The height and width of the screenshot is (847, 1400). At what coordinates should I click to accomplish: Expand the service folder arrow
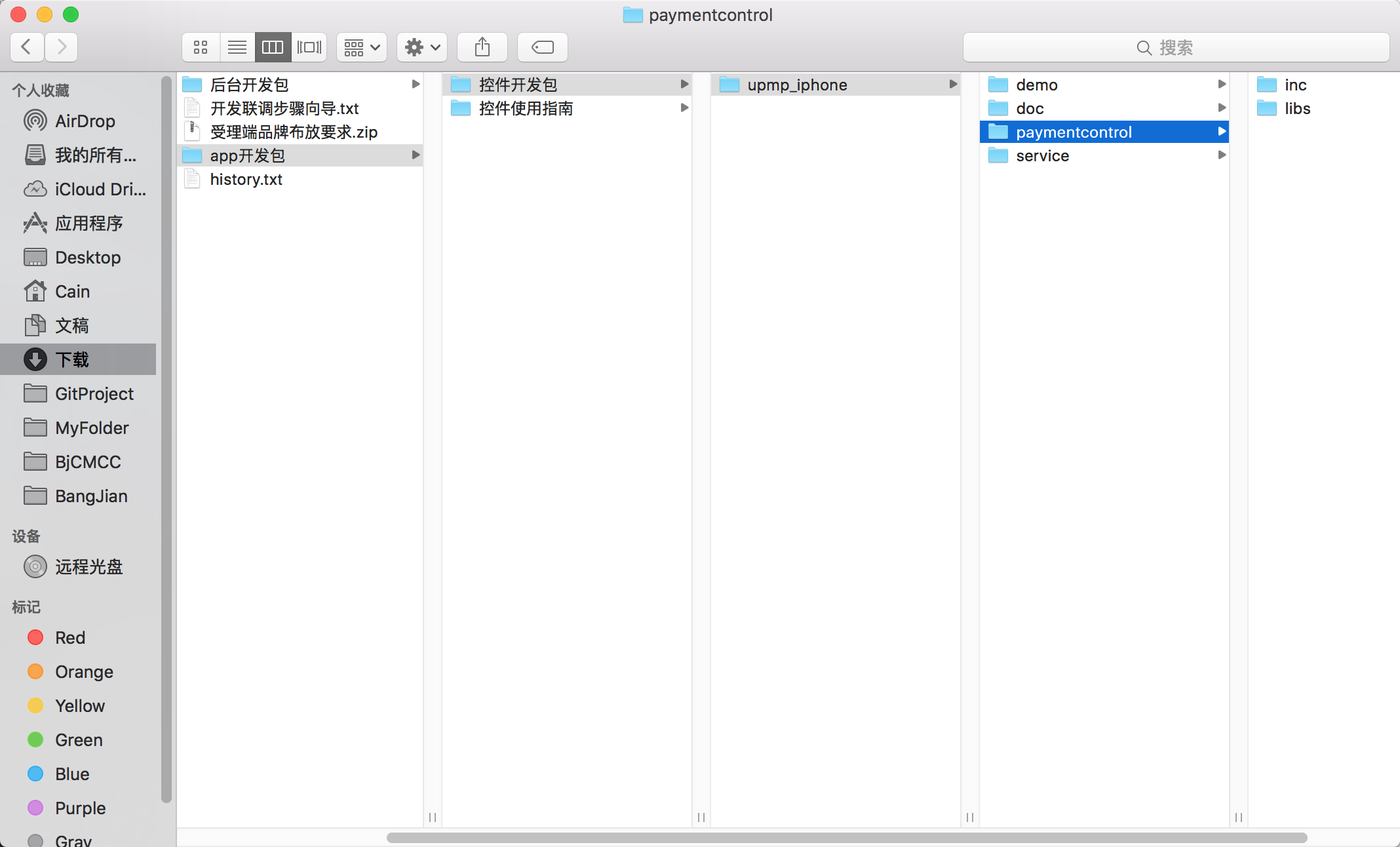pyautogui.click(x=1221, y=155)
